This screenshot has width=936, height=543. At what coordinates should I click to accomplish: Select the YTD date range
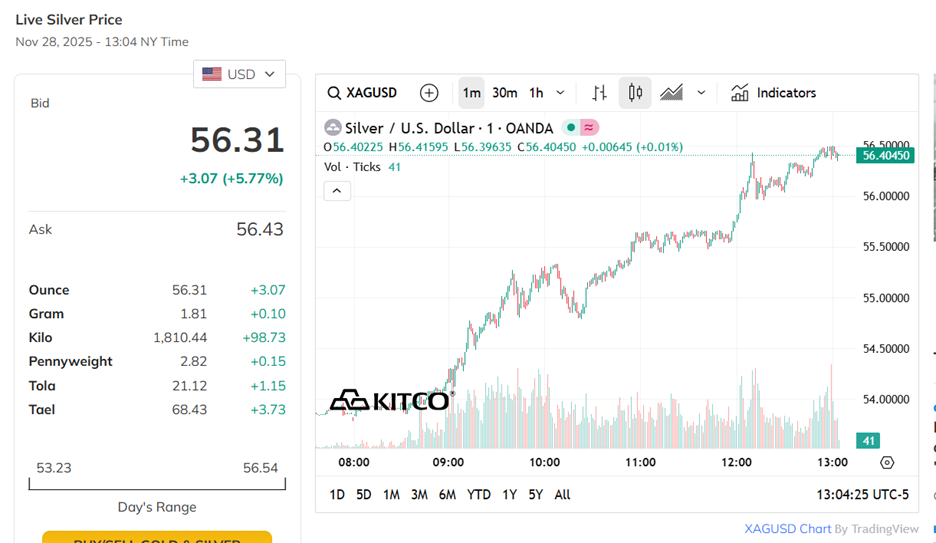click(x=479, y=494)
